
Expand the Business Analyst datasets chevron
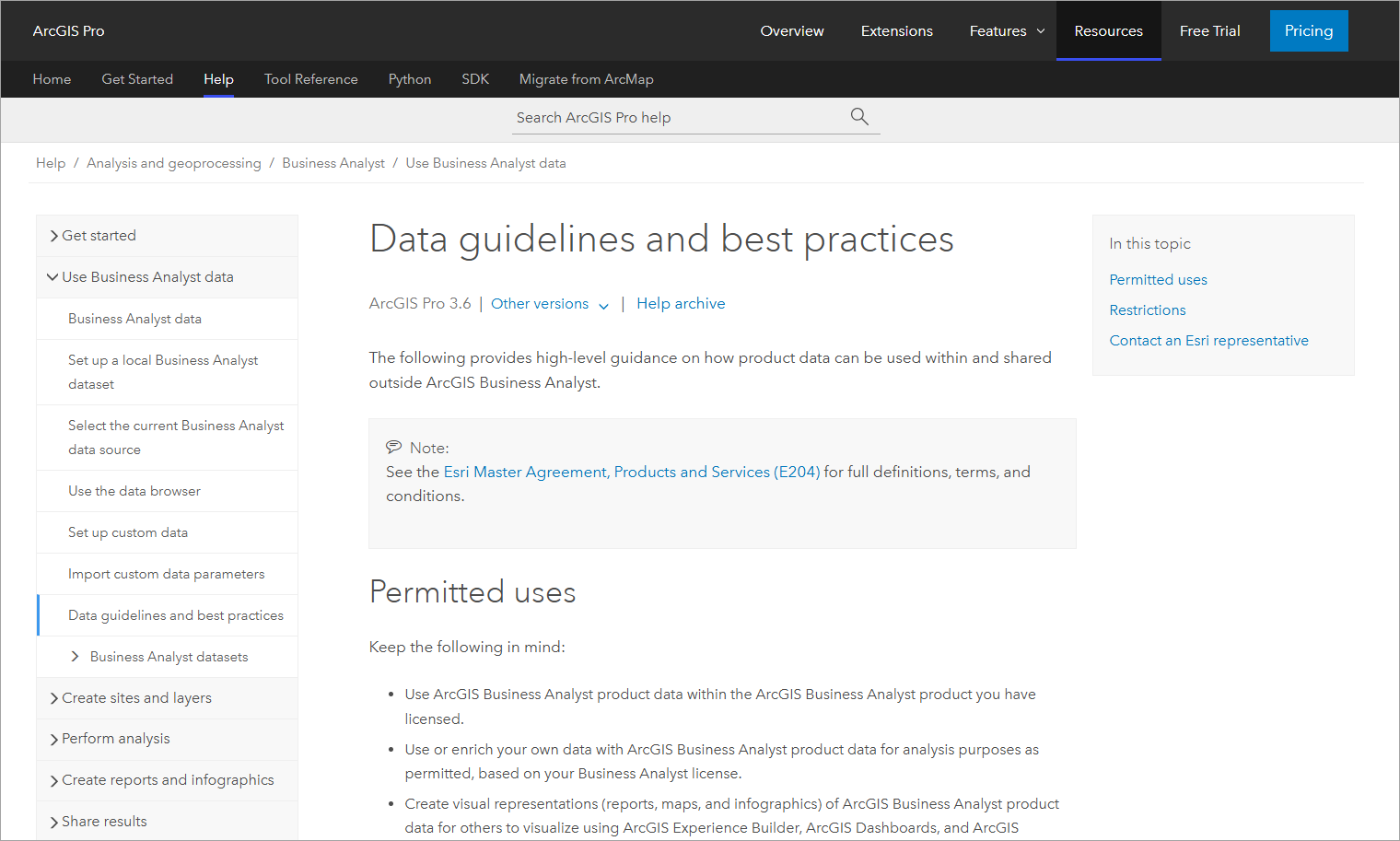point(76,657)
